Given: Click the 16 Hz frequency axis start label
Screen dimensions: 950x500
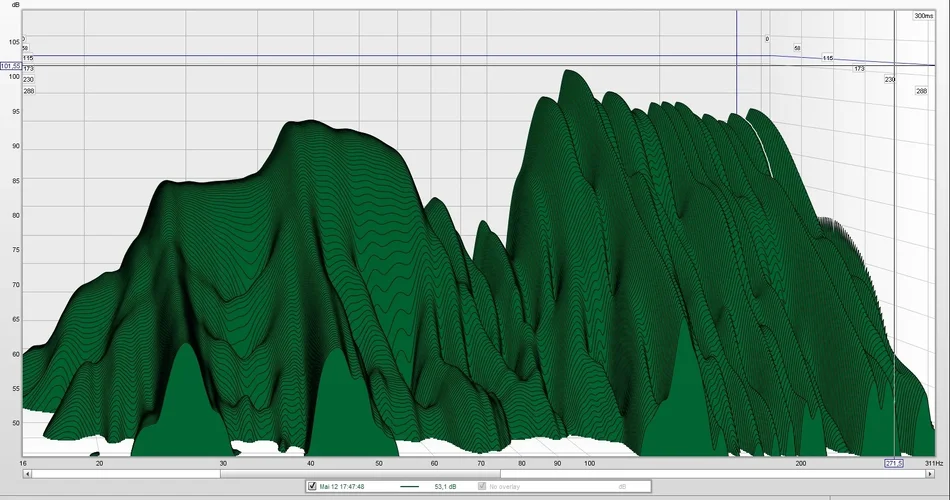Looking at the screenshot, I should pos(24,464).
